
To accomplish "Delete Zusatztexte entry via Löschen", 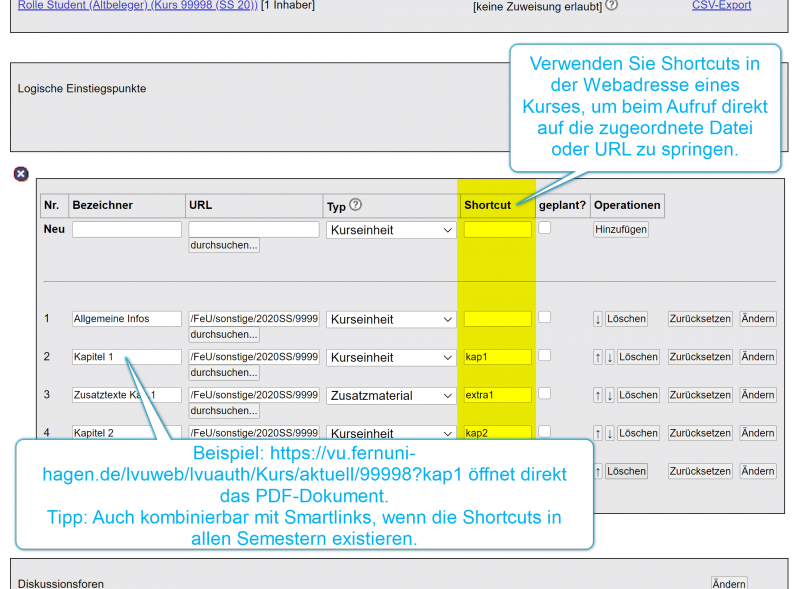I will coord(638,395).
